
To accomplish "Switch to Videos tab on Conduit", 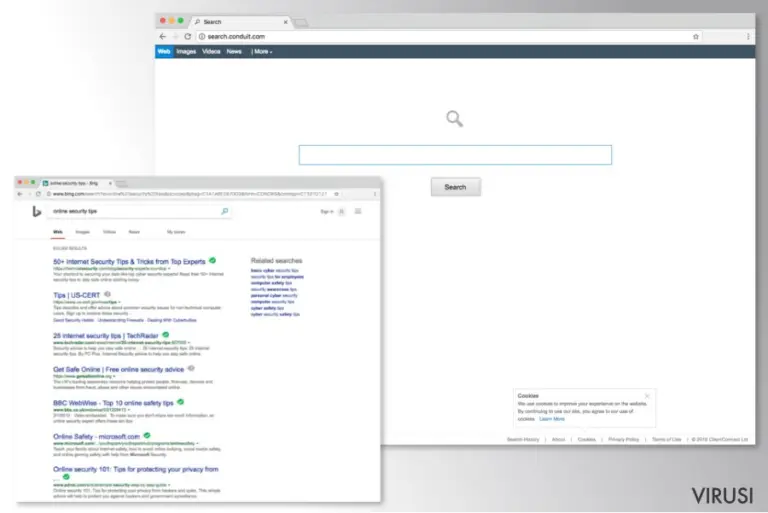I will 211,51.
